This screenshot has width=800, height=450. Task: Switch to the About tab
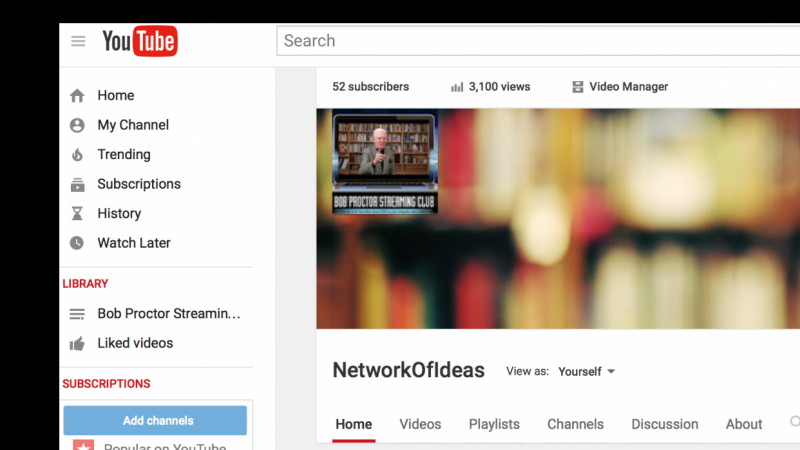pos(744,424)
